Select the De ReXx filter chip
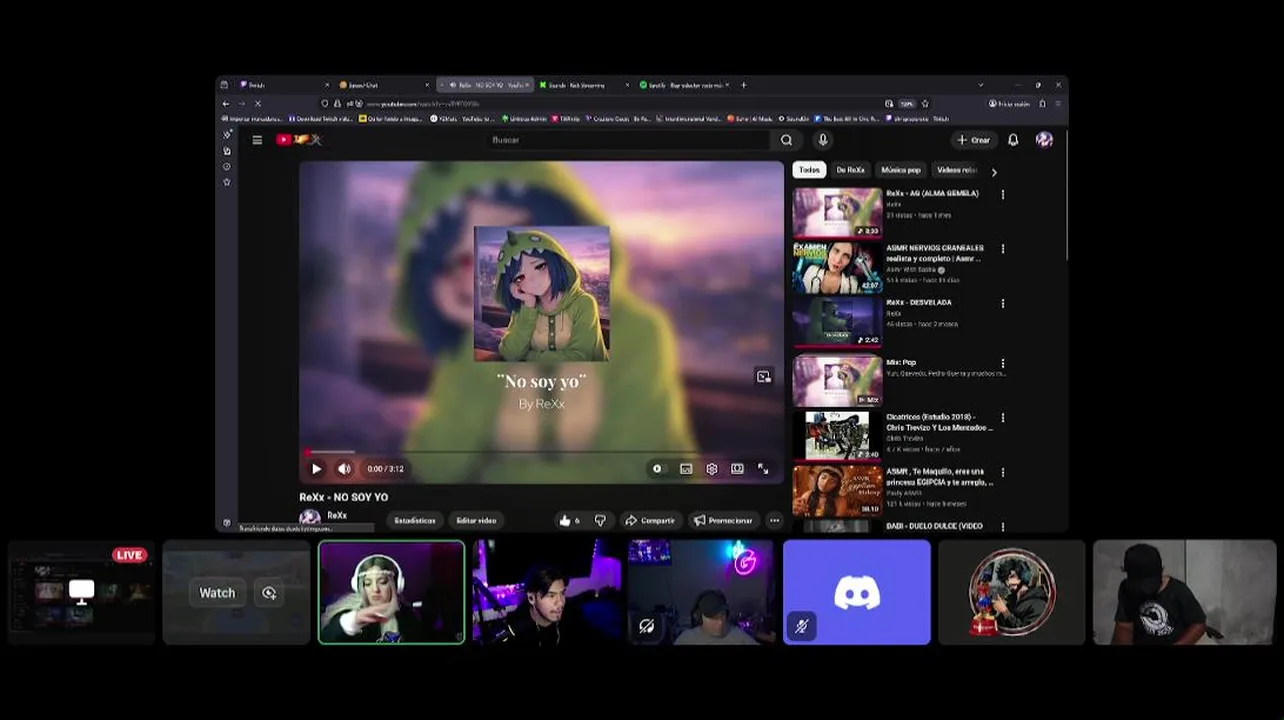This screenshot has height=720, width=1284. point(850,170)
